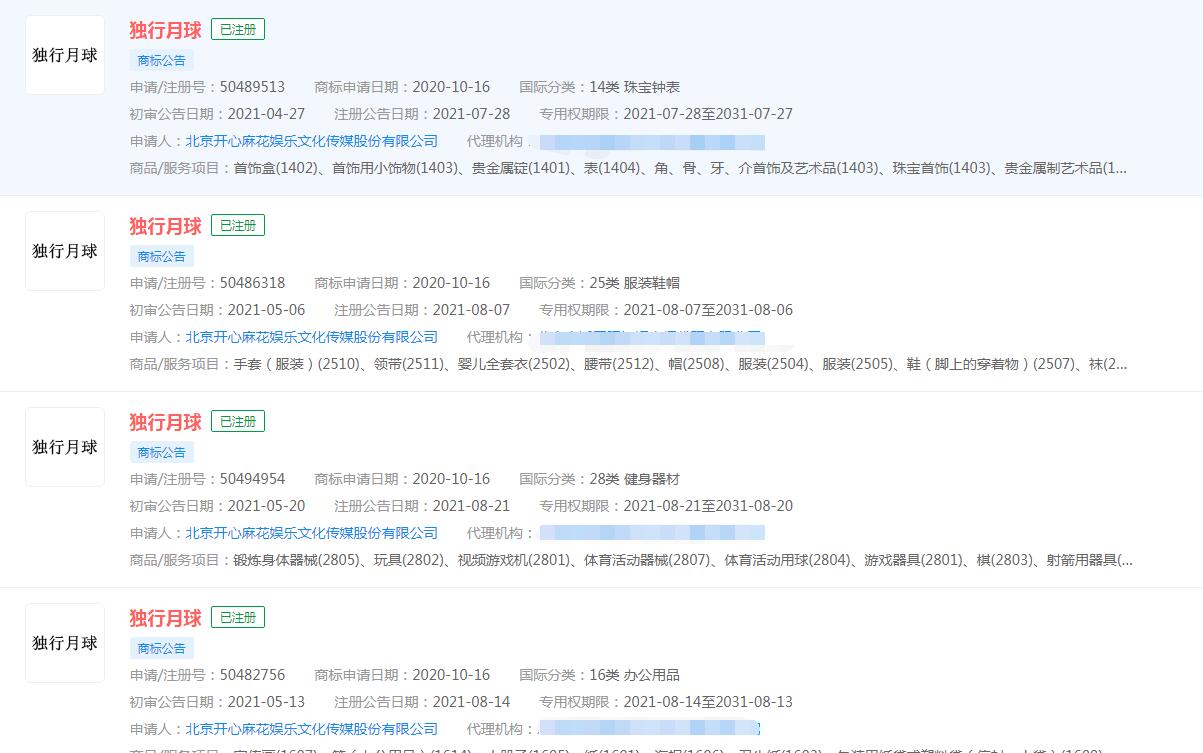Screen dimensions: 1203x753
Task: Click the blurred agency name in 50486318 entry
Action: point(650,338)
